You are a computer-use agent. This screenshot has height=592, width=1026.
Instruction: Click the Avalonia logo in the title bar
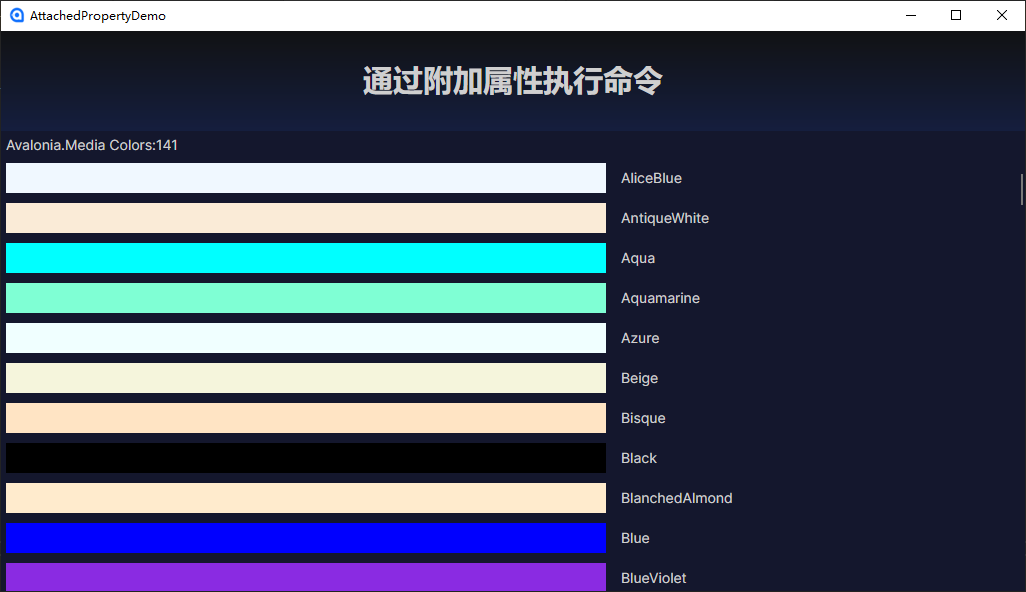click(15, 15)
